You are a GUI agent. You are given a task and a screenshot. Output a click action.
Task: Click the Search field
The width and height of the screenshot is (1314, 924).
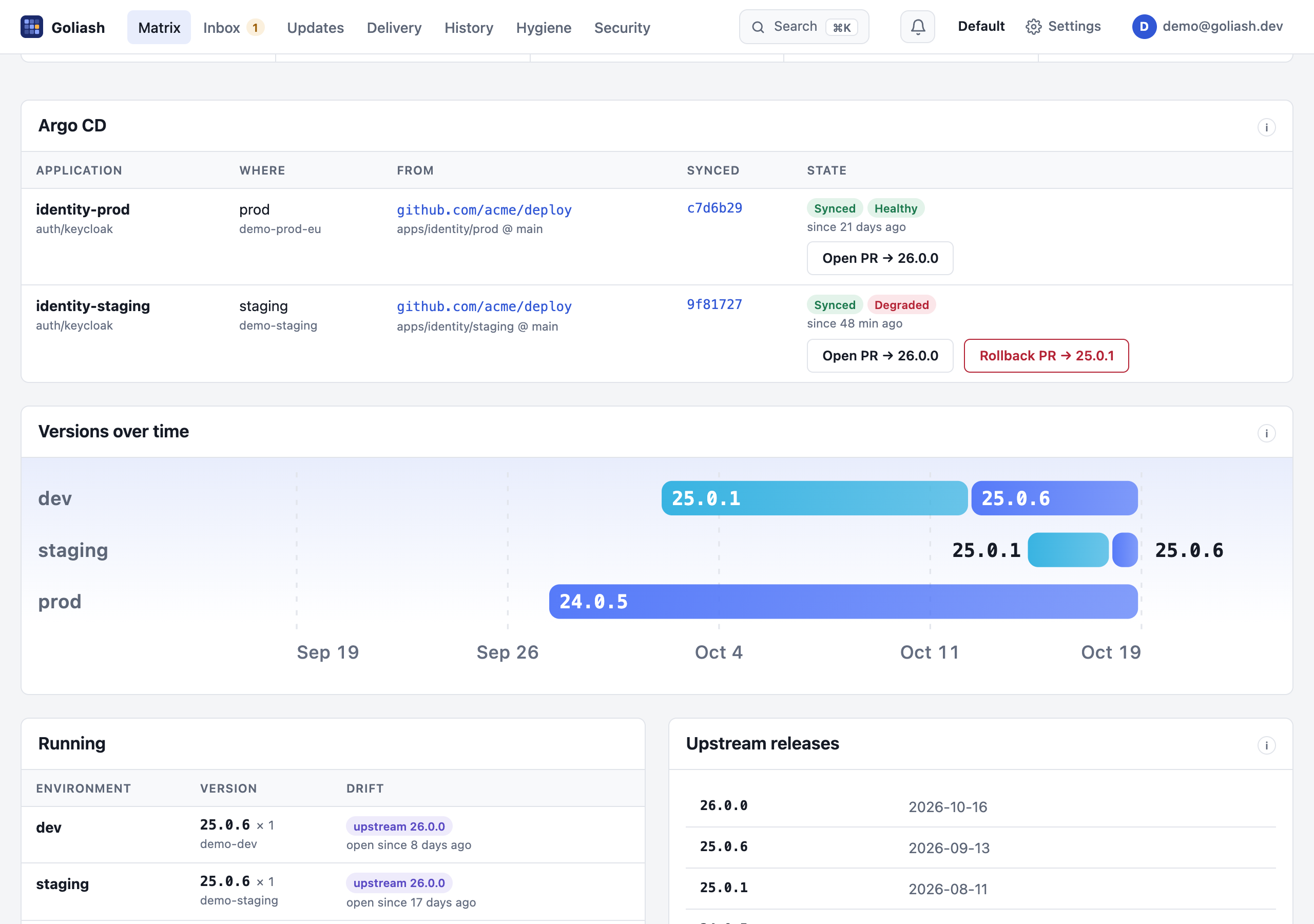tap(803, 27)
